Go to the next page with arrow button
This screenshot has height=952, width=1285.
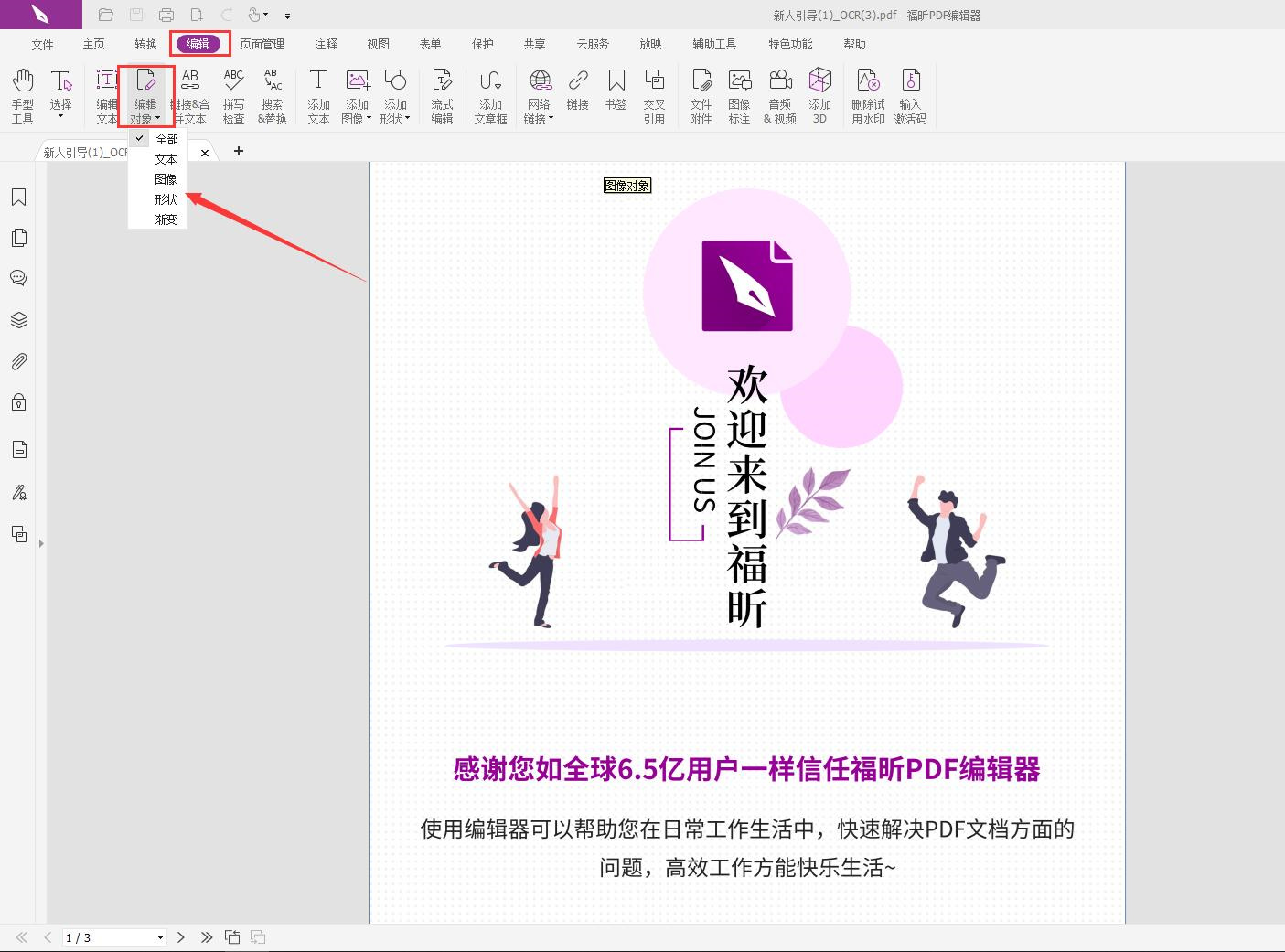(181, 937)
